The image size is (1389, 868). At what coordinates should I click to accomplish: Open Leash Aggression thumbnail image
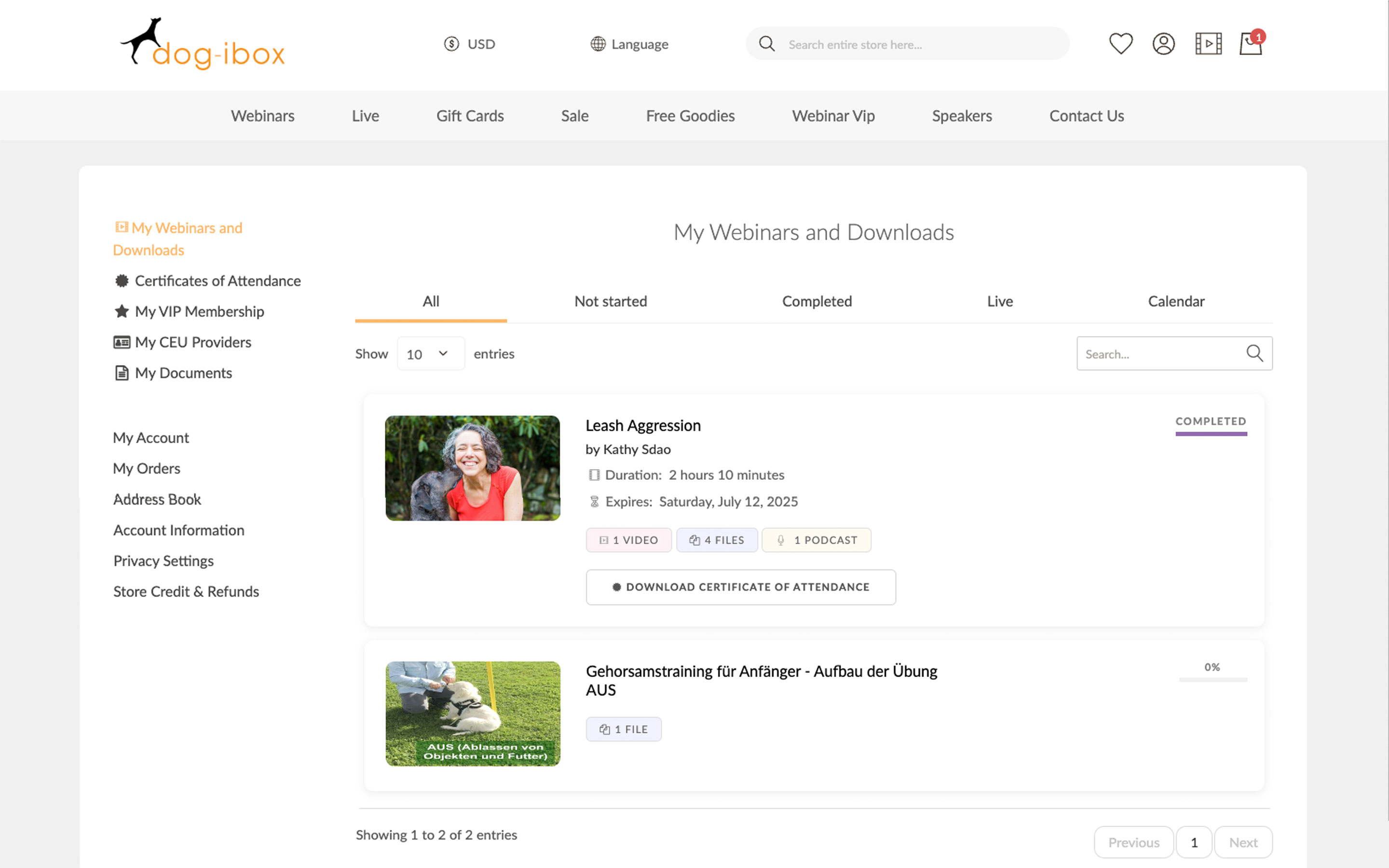click(472, 468)
